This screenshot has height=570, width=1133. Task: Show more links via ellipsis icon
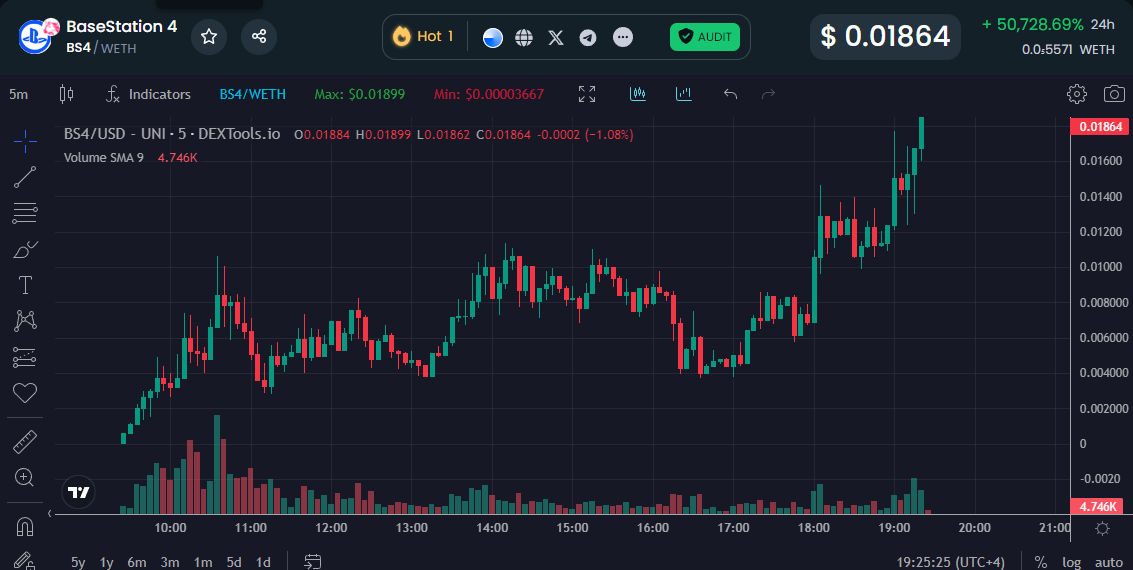click(x=623, y=37)
